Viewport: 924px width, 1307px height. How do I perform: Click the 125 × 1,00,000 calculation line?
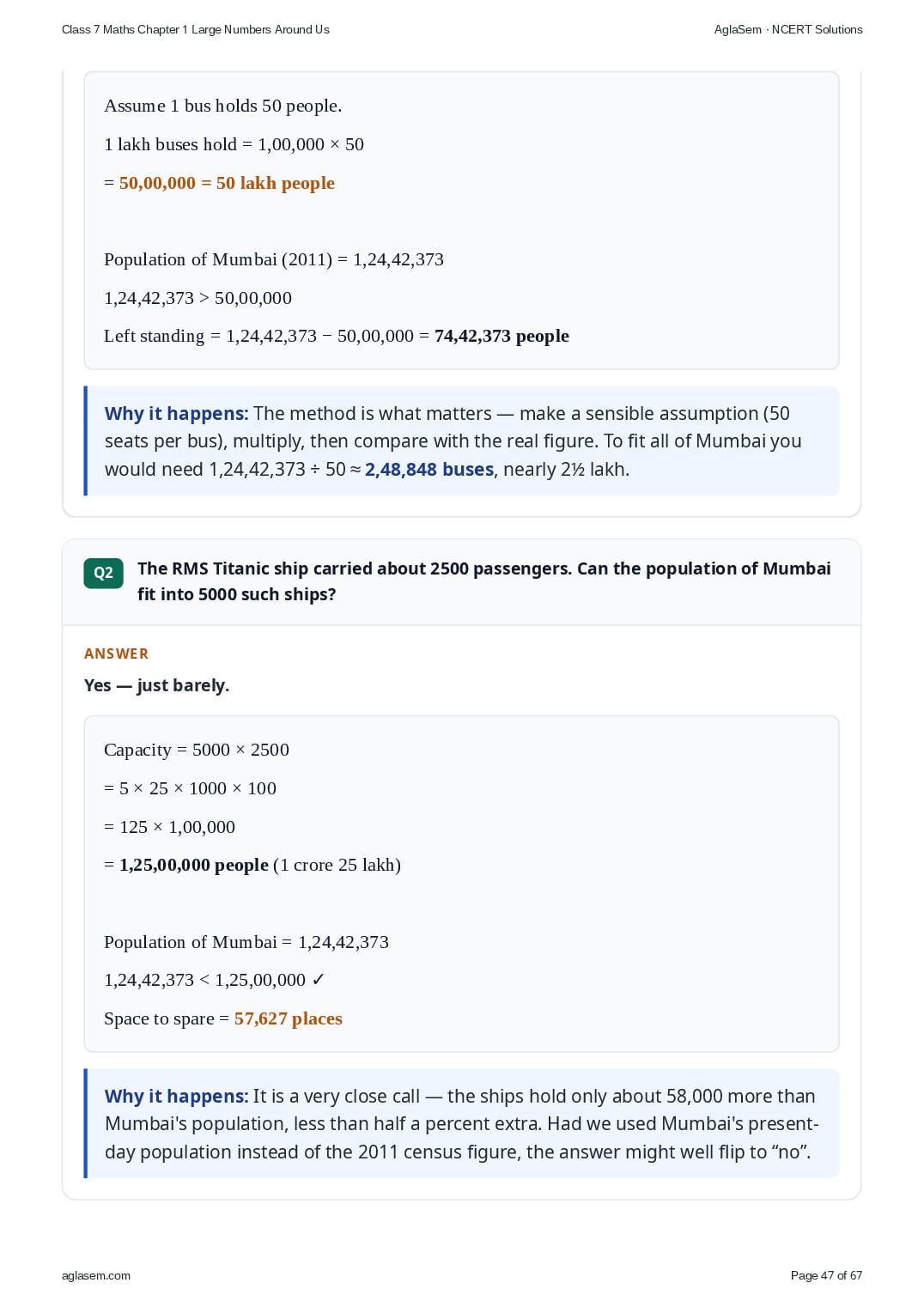click(170, 827)
